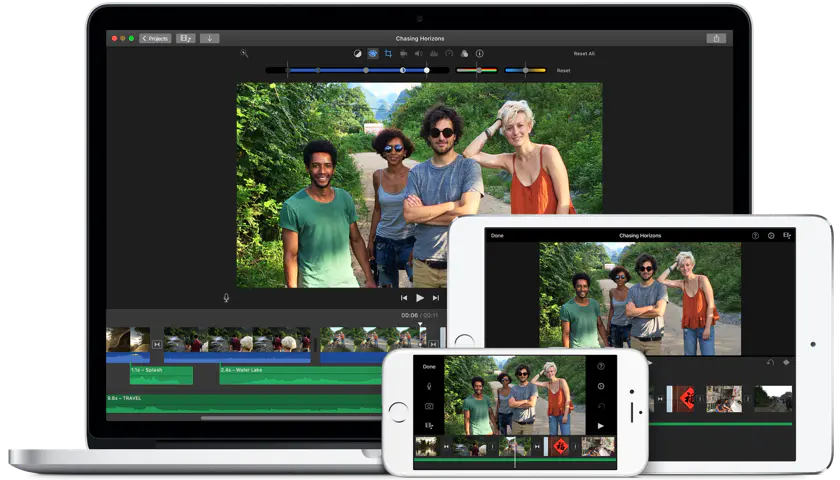This screenshot has height=480, width=840.
Task: Click the voiceover microphone under the Mac viewer
Action: click(226, 297)
